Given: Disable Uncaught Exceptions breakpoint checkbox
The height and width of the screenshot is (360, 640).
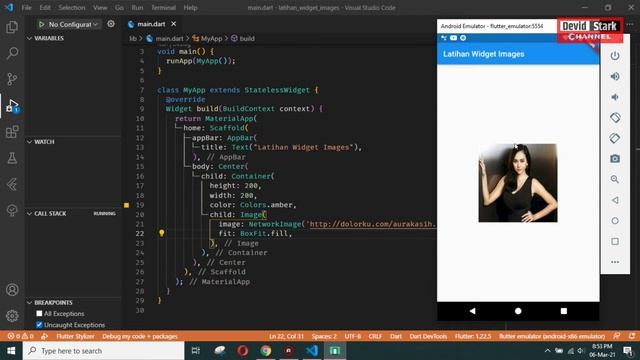Looking at the screenshot, I should (x=39, y=325).
